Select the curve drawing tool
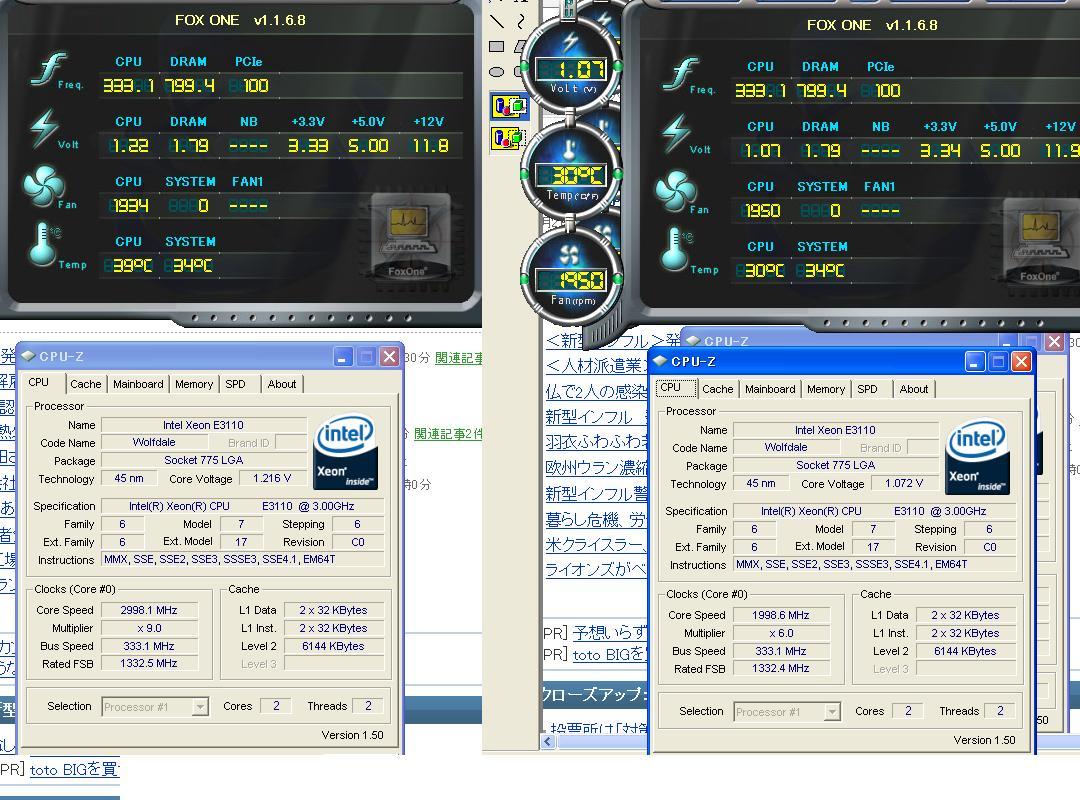The width and height of the screenshot is (1080, 800). 521,21
